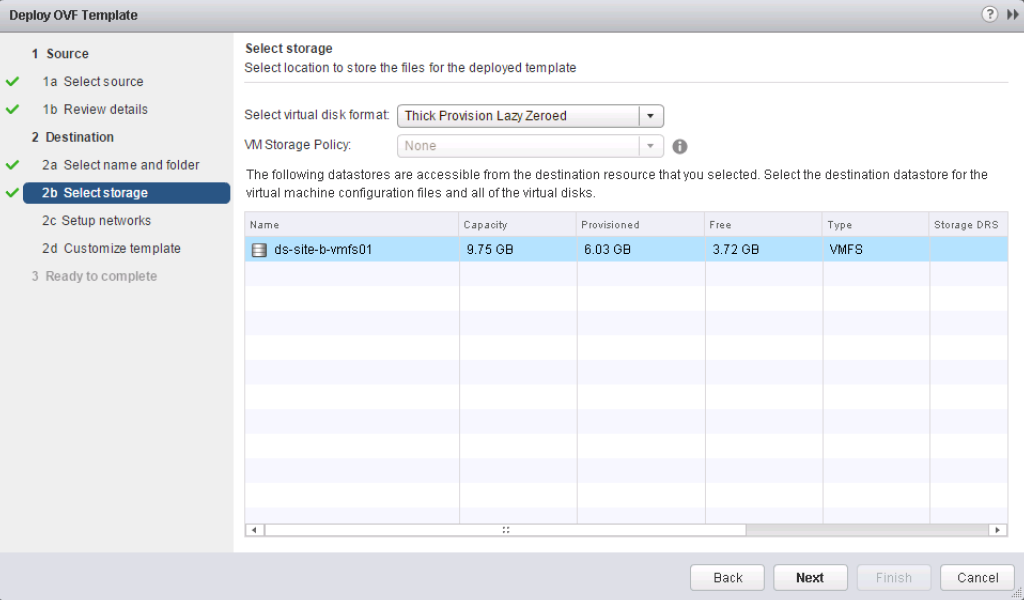Viewport: 1024px width, 600px height.
Task: Click the double-arrow icon in the title bar
Action: [x=1012, y=15]
